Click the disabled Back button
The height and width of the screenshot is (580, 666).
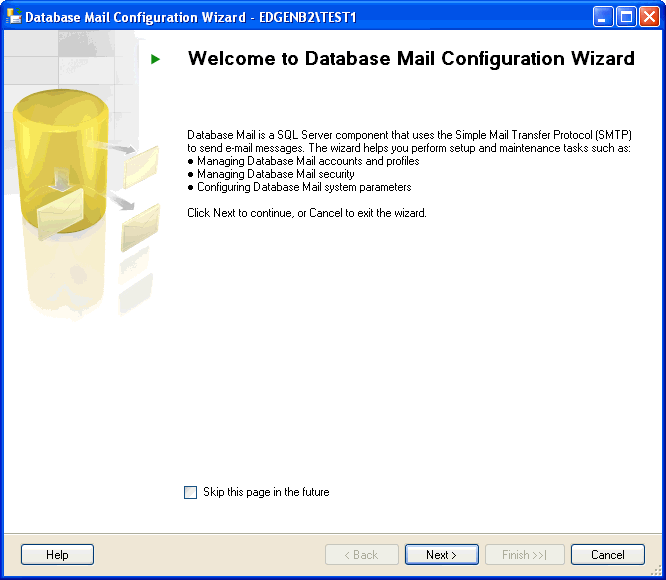point(361,555)
